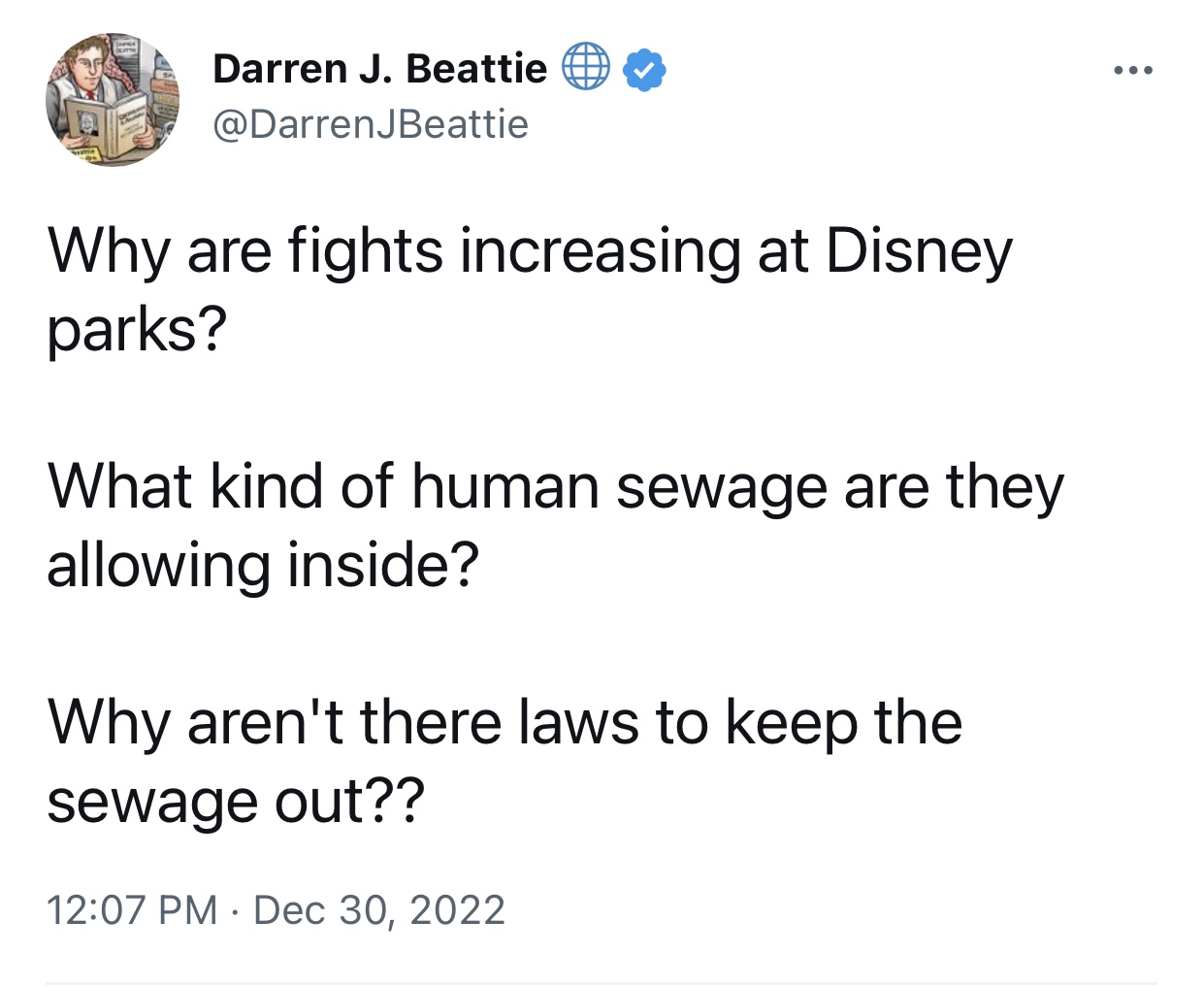
Task: Click the text "sewage out??"
Action: click(x=236, y=803)
